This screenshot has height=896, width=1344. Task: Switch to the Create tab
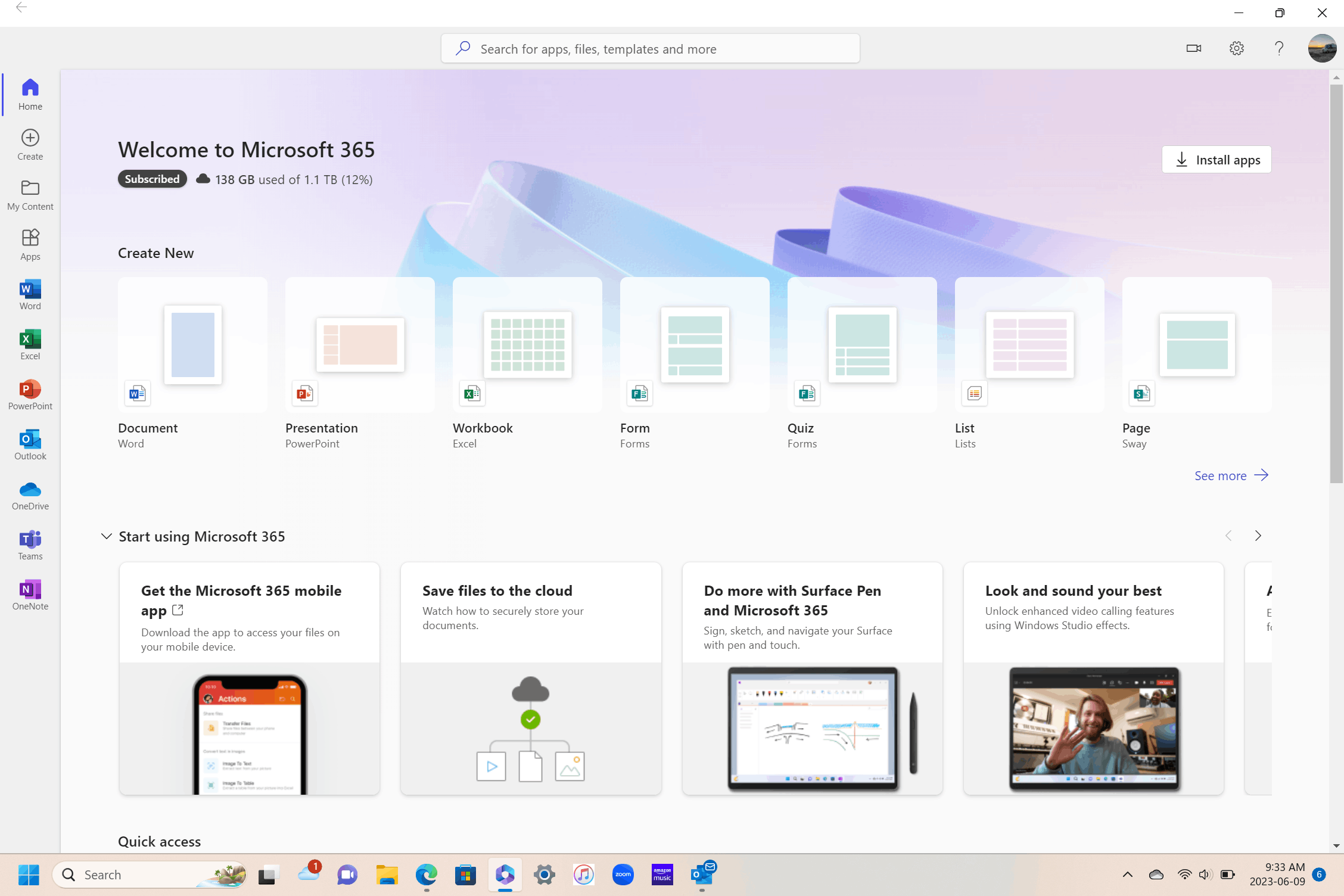click(x=30, y=144)
